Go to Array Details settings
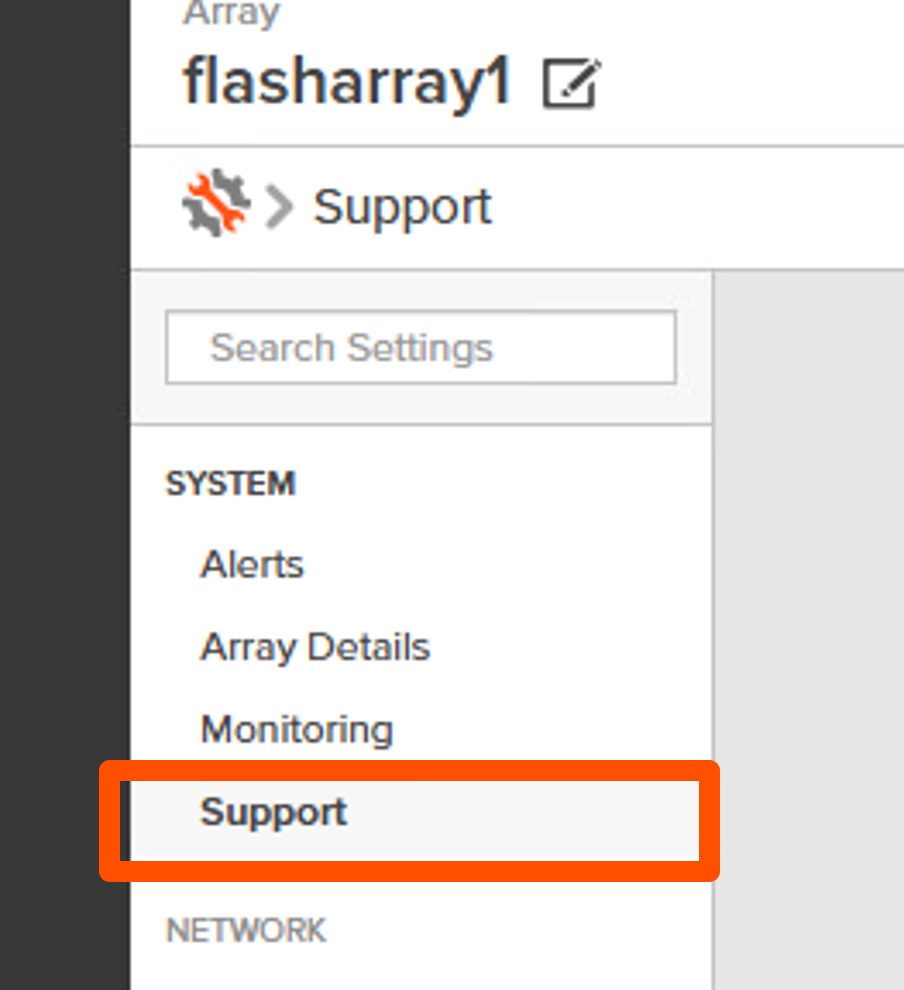 [x=315, y=648]
